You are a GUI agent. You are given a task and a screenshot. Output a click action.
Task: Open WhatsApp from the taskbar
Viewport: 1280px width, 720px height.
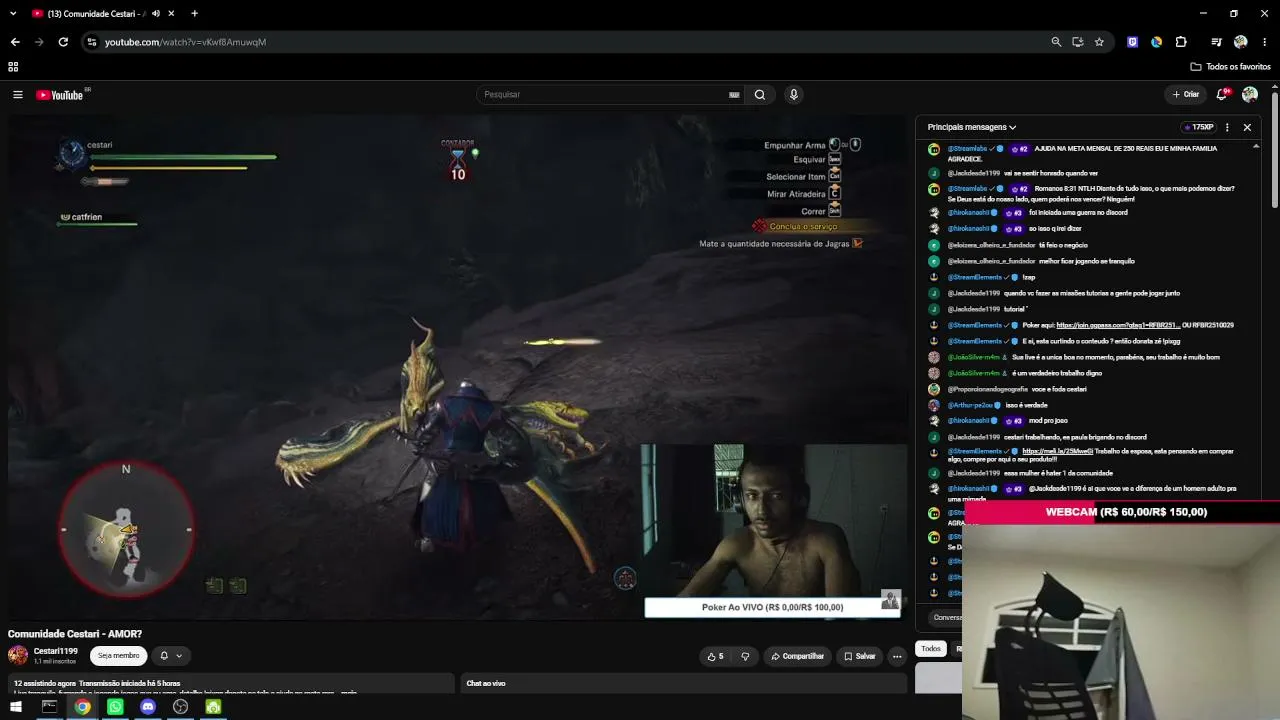[115, 707]
